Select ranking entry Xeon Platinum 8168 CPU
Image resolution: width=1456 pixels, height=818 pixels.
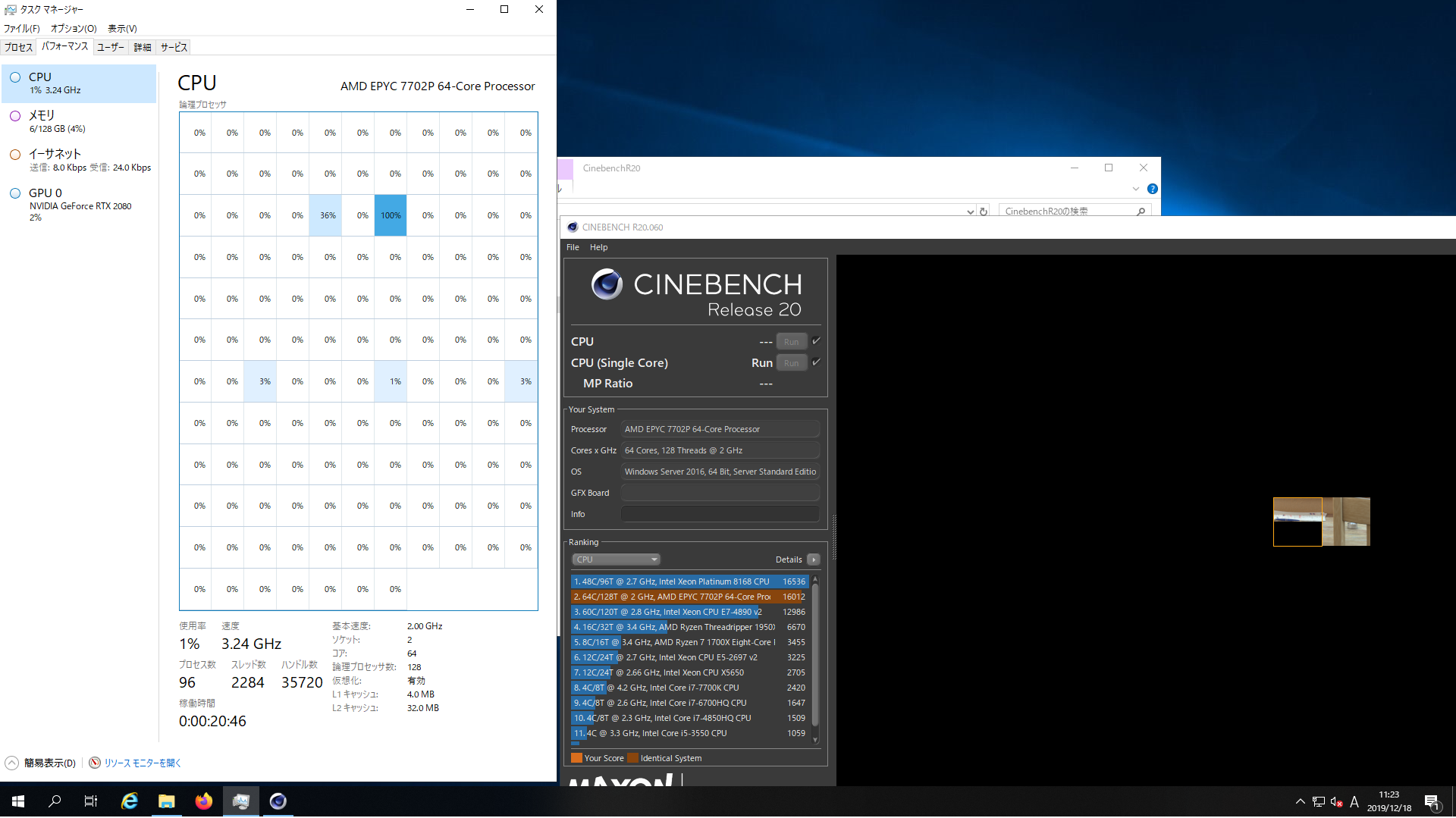[x=689, y=581]
